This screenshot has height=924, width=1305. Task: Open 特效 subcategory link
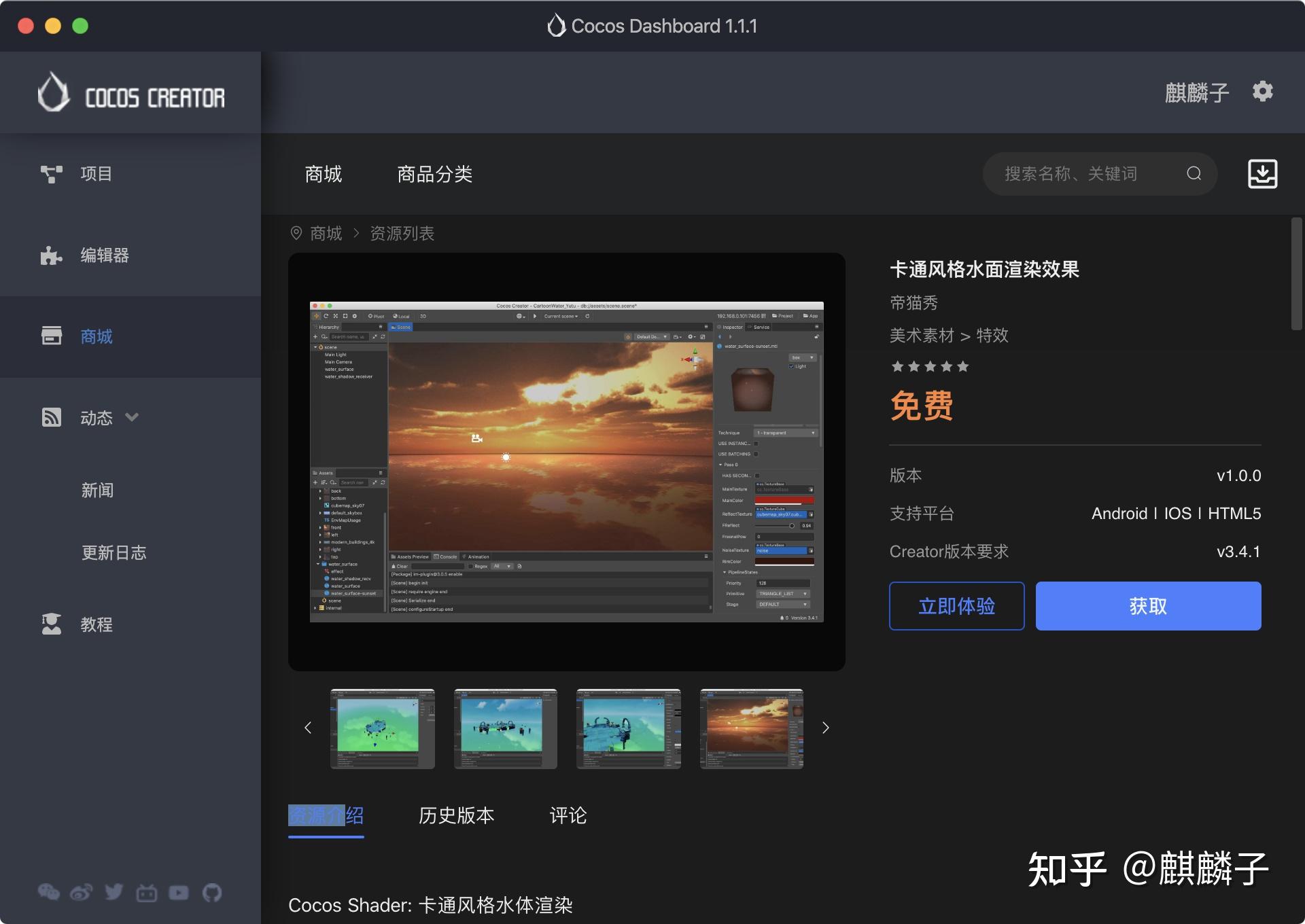click(992, 335)
